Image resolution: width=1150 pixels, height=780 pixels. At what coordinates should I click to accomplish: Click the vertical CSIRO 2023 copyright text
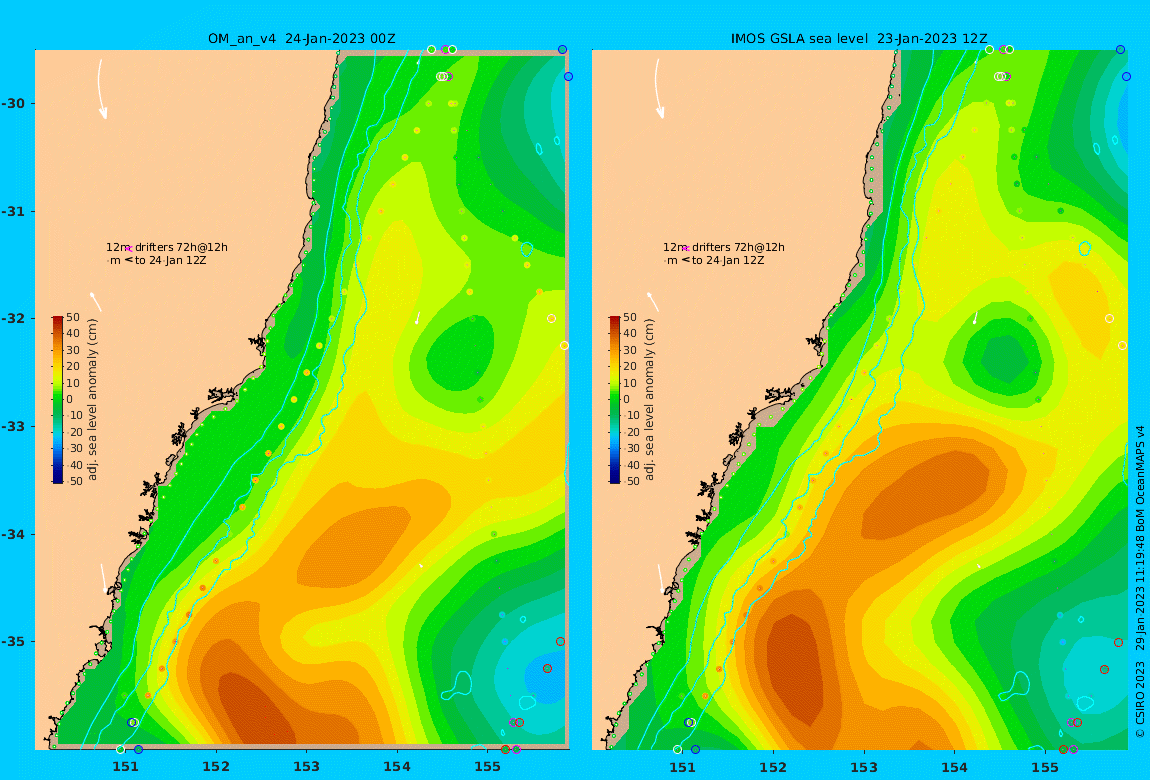tap(1140, 582)
